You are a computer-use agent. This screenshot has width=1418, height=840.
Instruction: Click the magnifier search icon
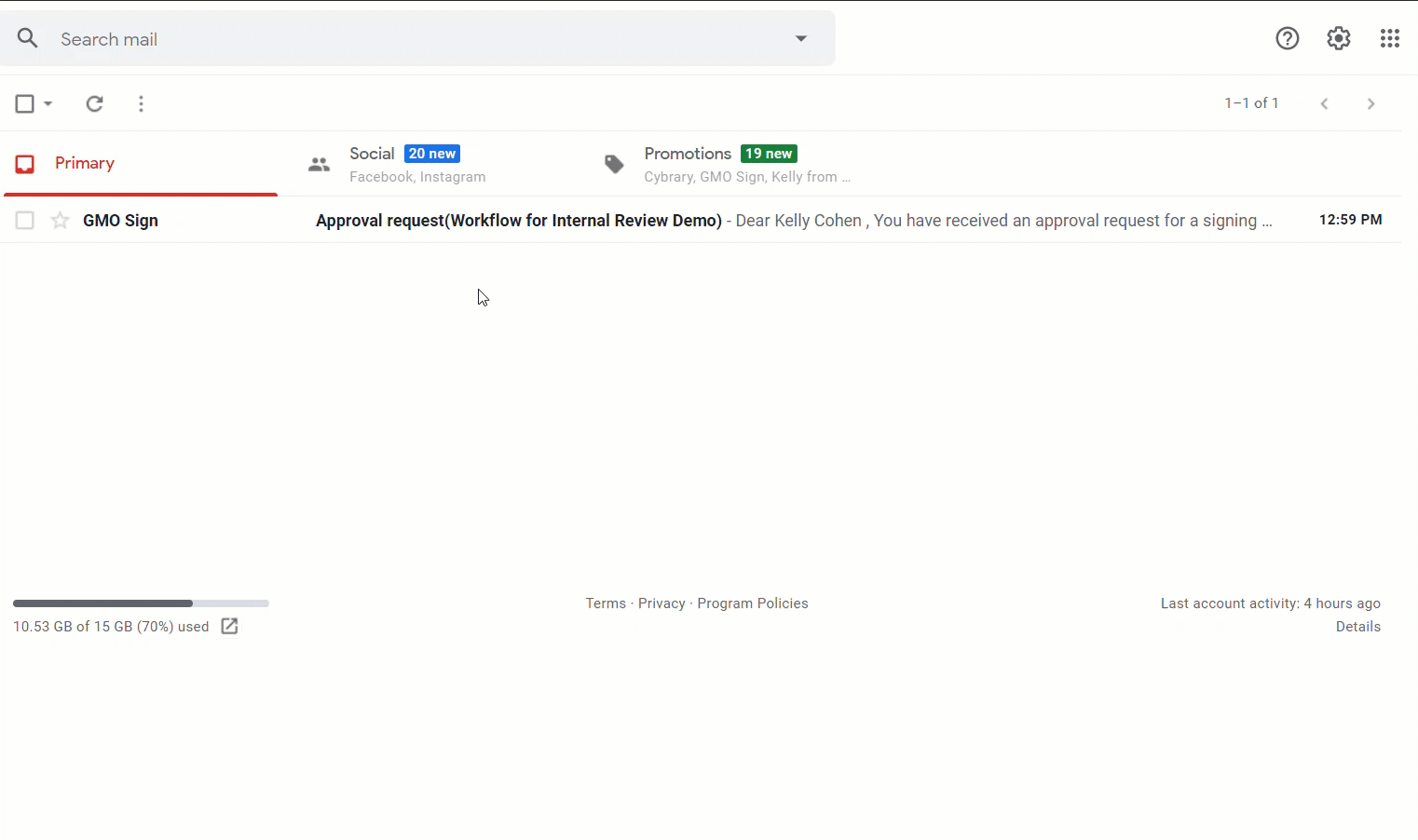[28, 38]
